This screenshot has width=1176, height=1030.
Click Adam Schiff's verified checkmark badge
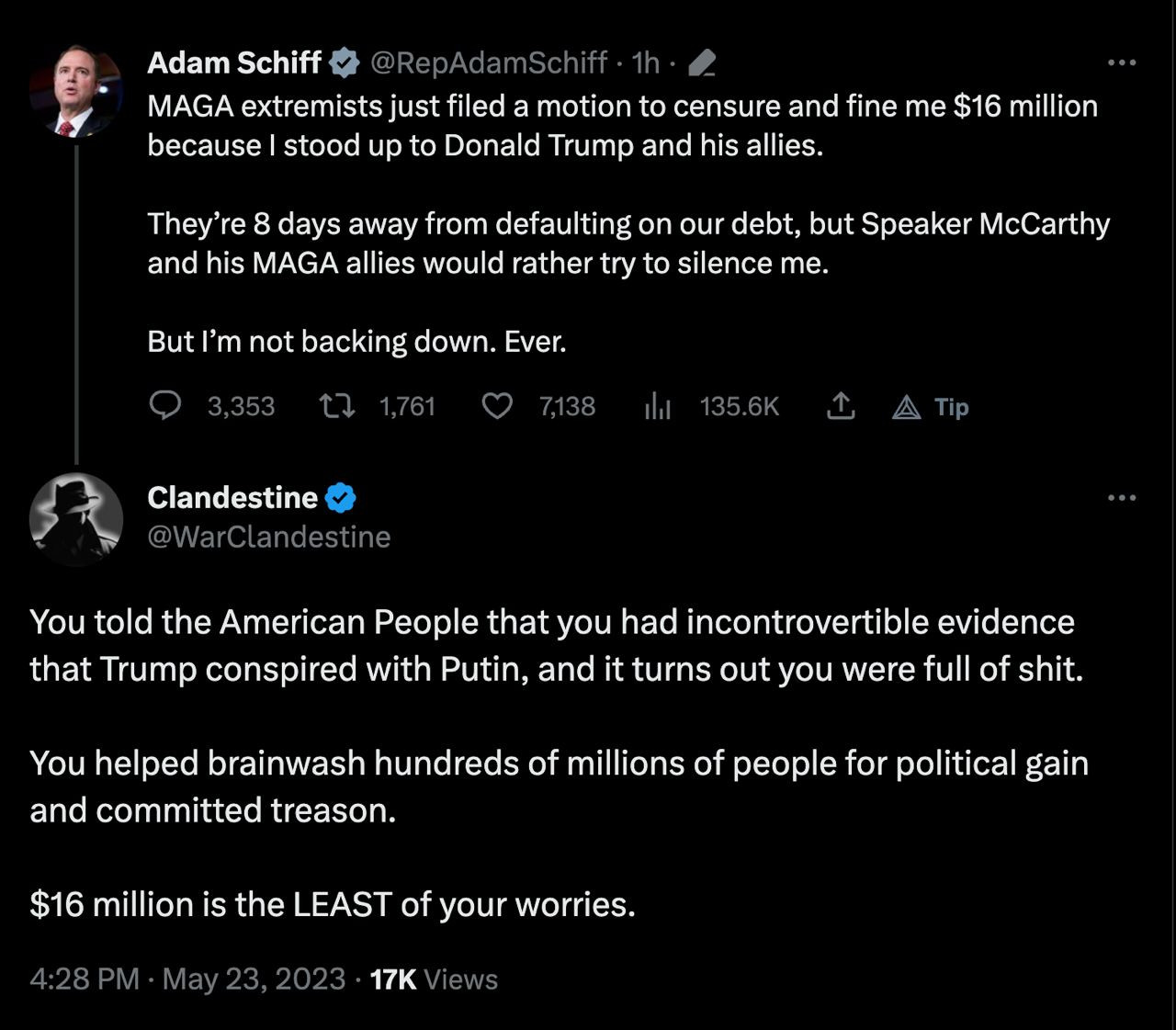pos(345,62)
